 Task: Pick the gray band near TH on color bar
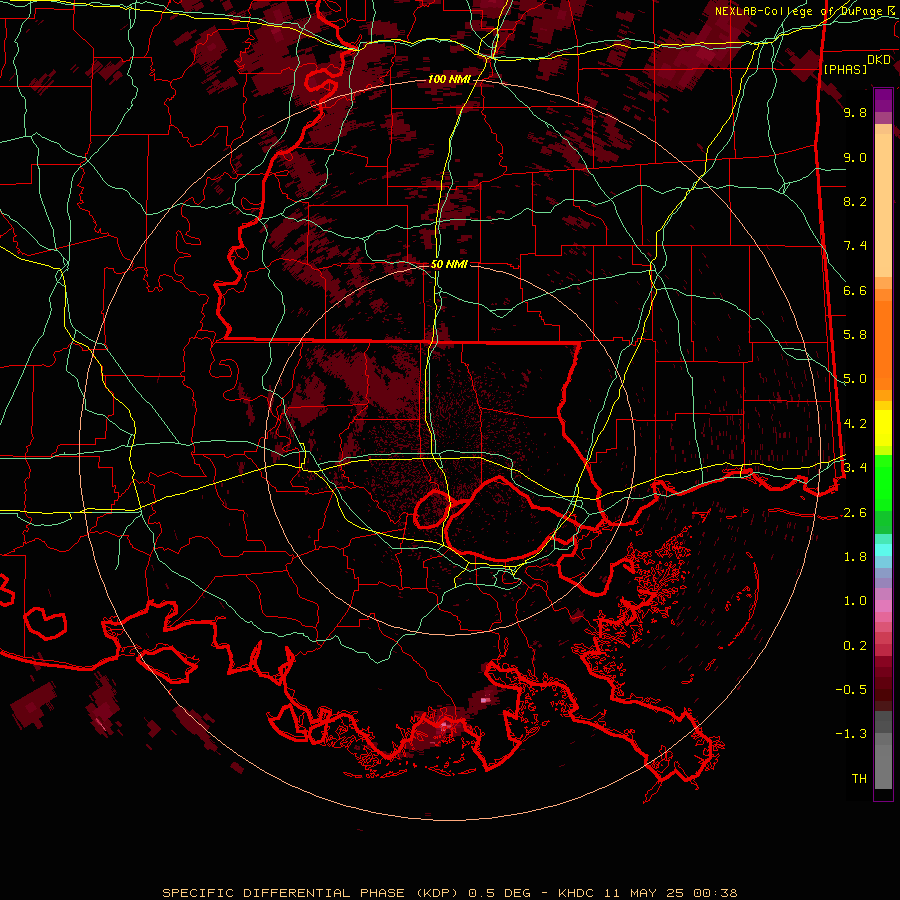click(x=883, y=769)
